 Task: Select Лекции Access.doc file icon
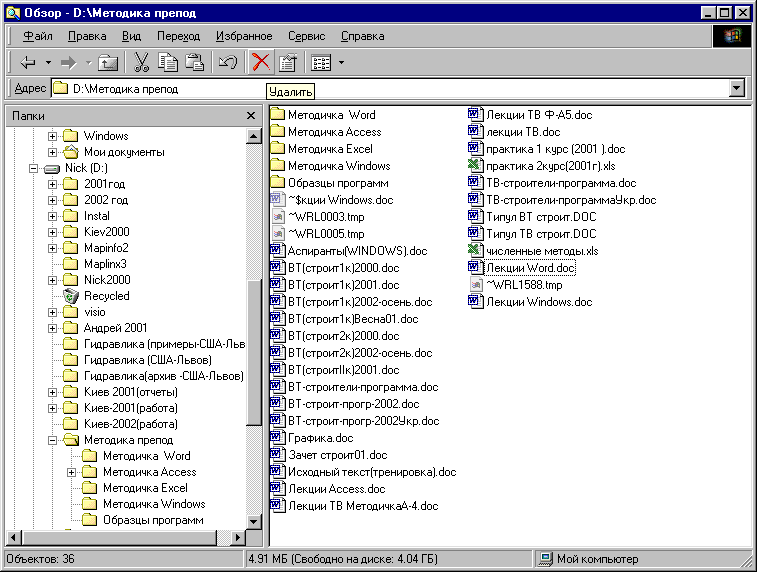point(276,488)
